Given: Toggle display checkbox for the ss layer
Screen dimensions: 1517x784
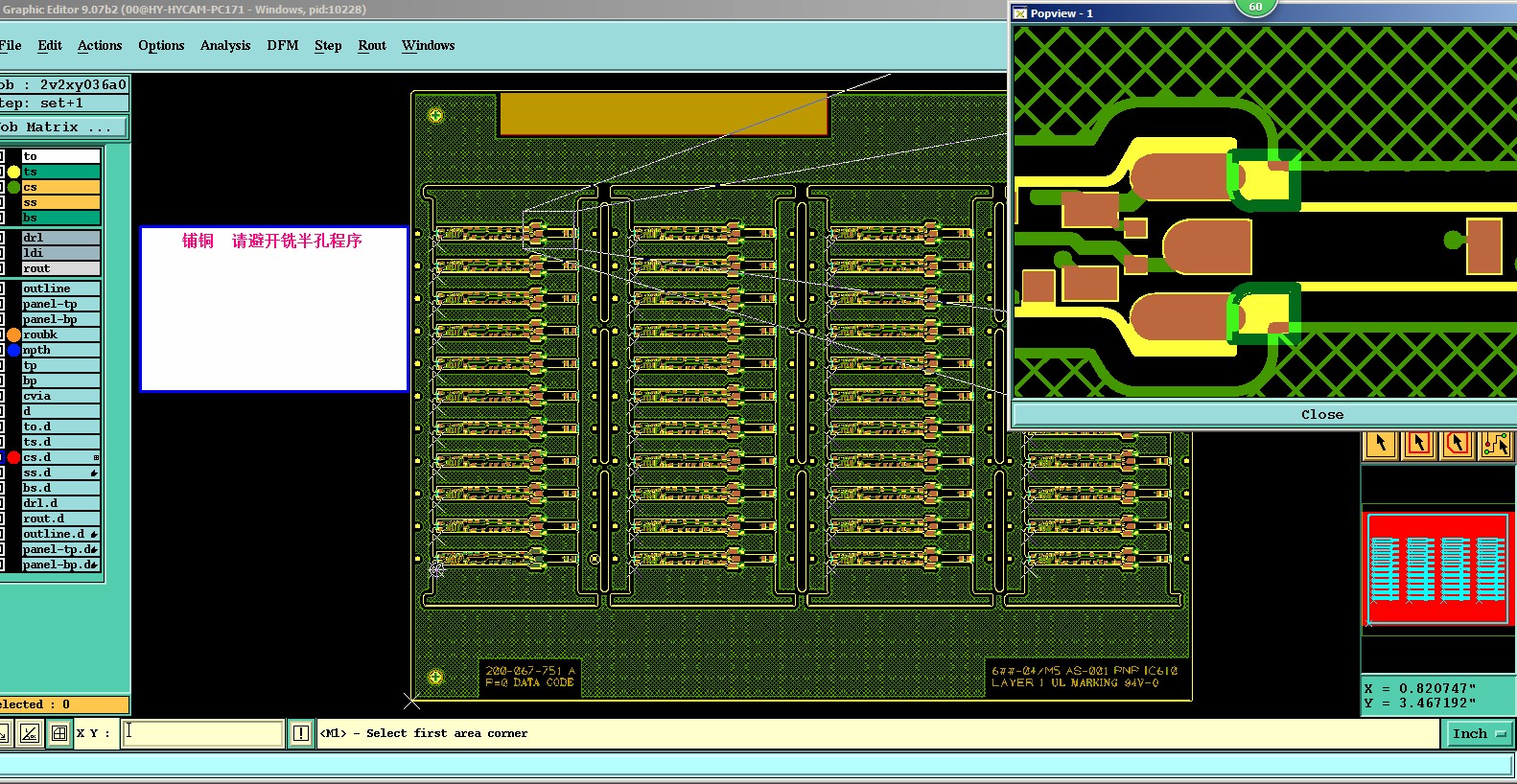Looking at the screenshot, I should tap(2, 202).
